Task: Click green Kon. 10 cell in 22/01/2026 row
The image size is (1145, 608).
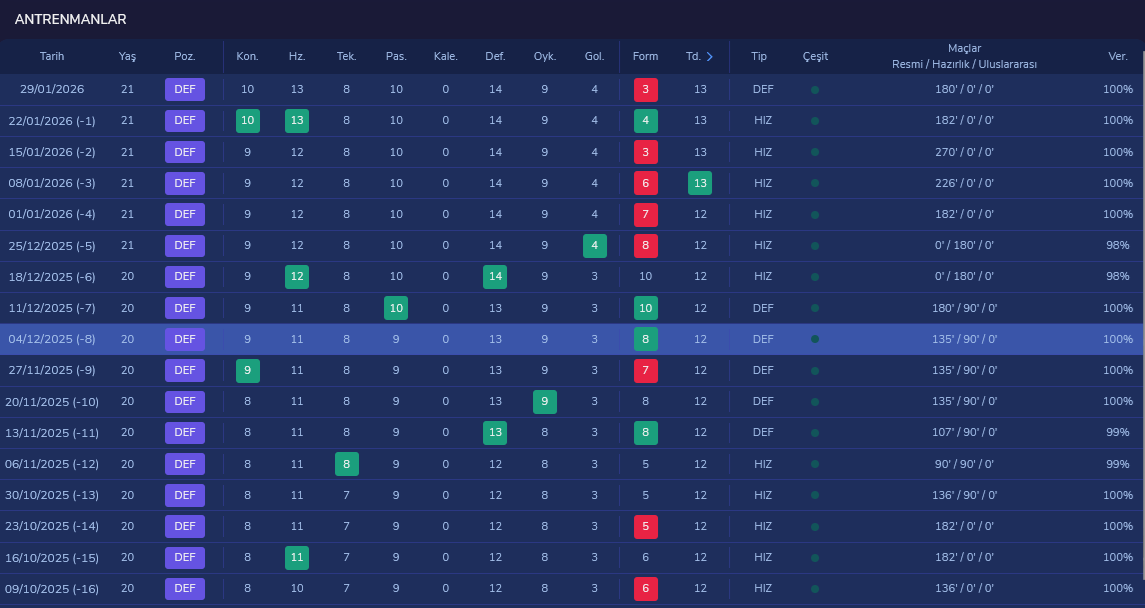Action: tap(248, 120)
